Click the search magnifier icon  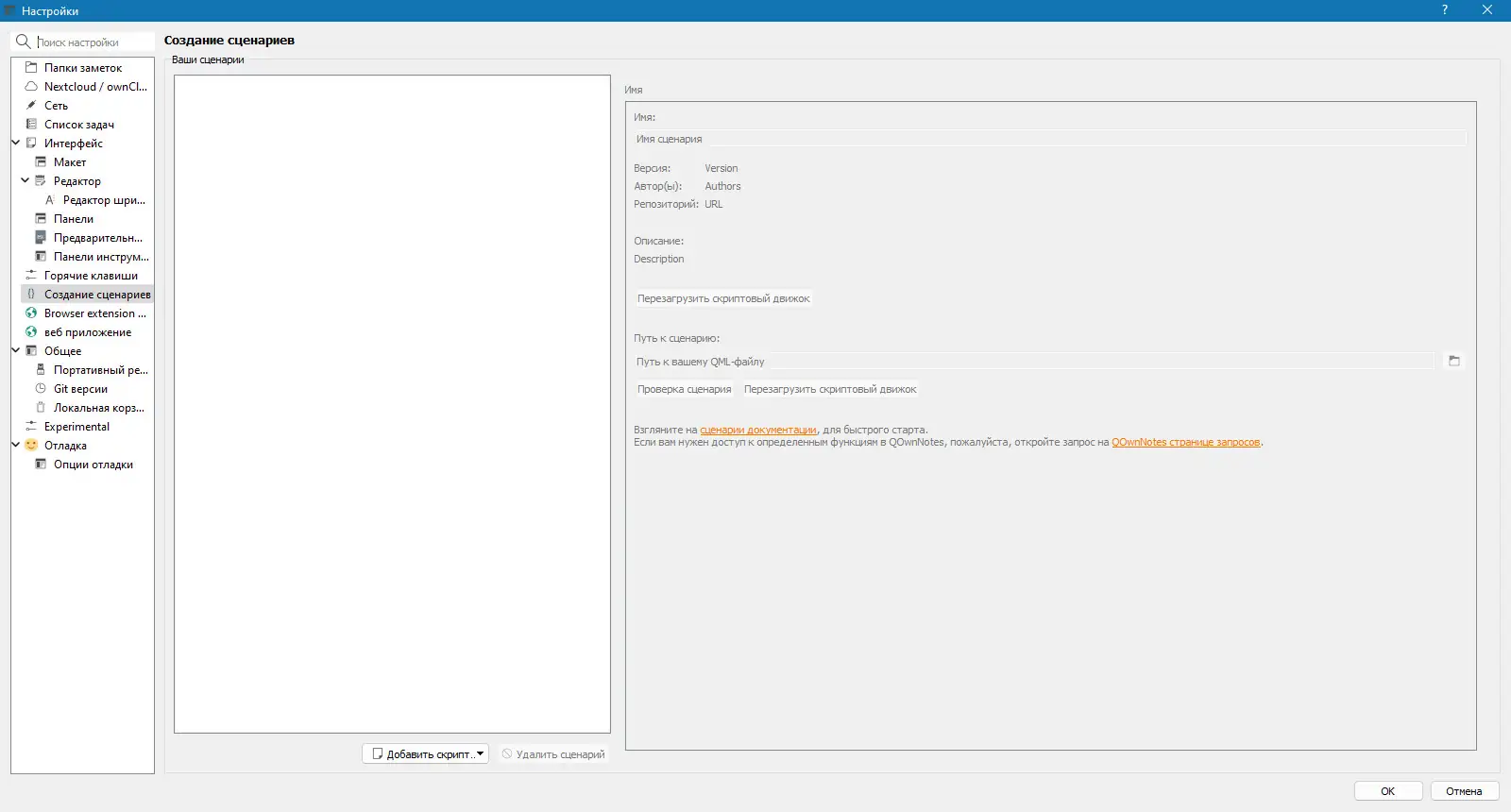[24, 42]
